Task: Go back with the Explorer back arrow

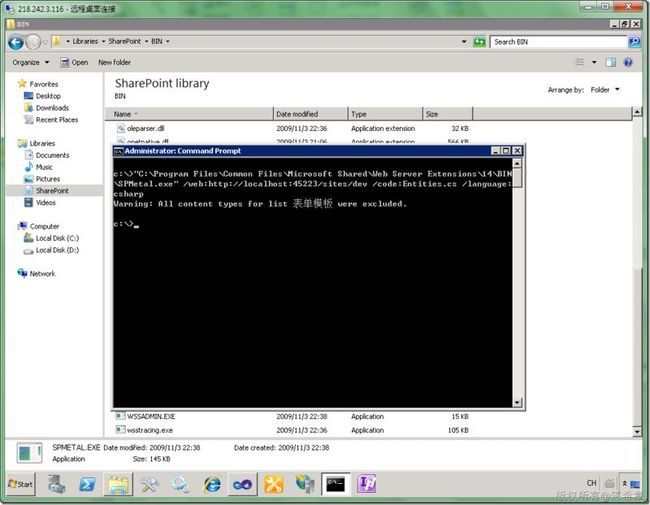Action: click(16, 42)
